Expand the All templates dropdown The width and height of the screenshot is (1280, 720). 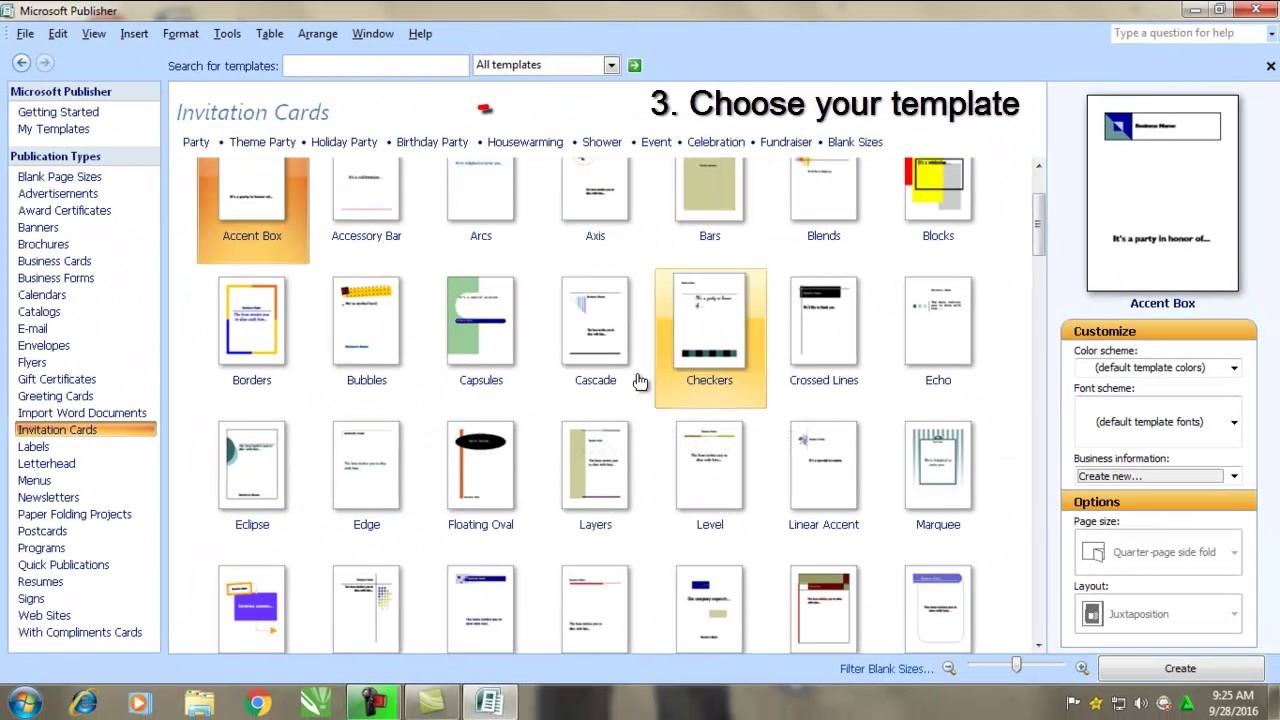click(x=611, y=65)
